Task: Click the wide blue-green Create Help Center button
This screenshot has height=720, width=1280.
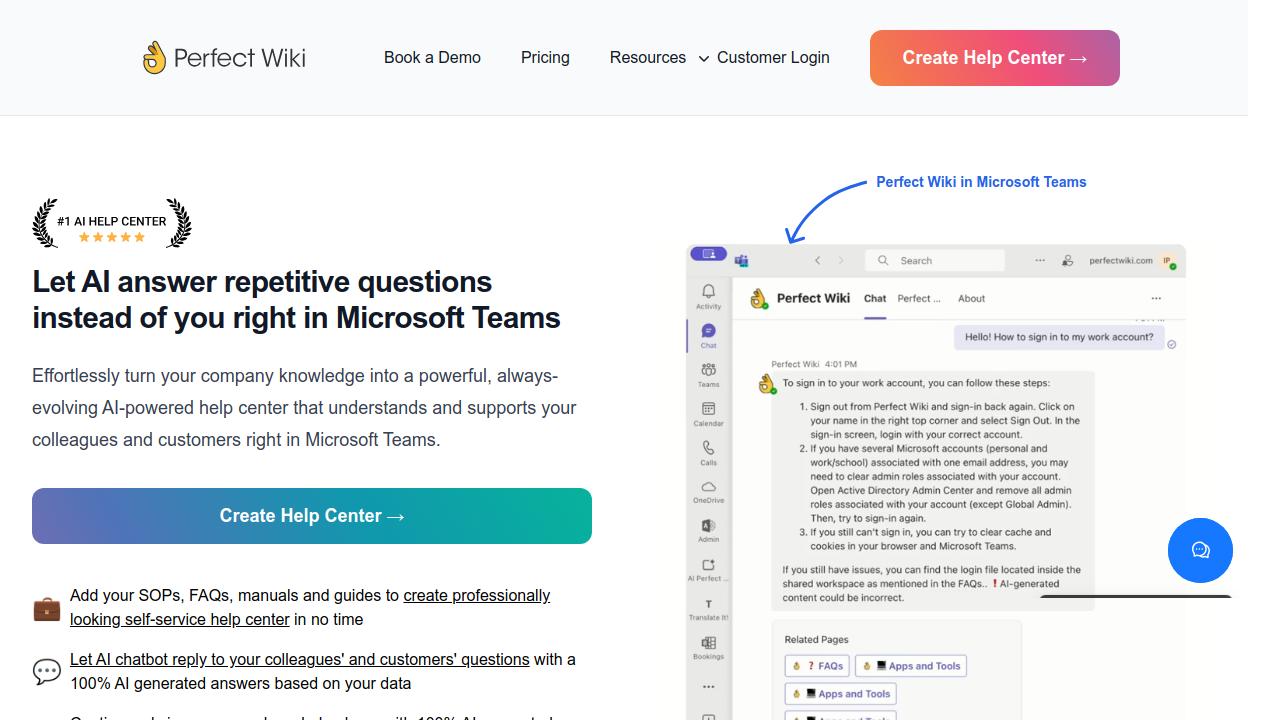Action: pyautogui.click(x=312, y=516)
